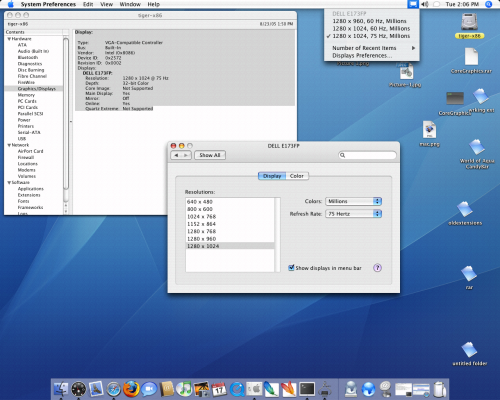Open Finder from the Dock
Screen dimensions: 500x400
(x=61, y=389)
